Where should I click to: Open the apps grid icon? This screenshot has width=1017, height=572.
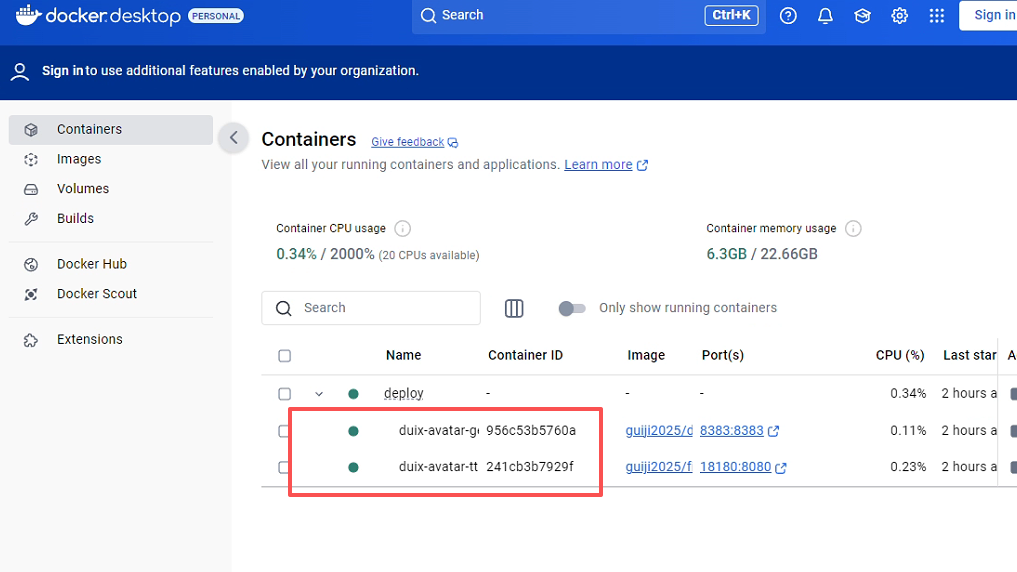click(x=937, y=16)
